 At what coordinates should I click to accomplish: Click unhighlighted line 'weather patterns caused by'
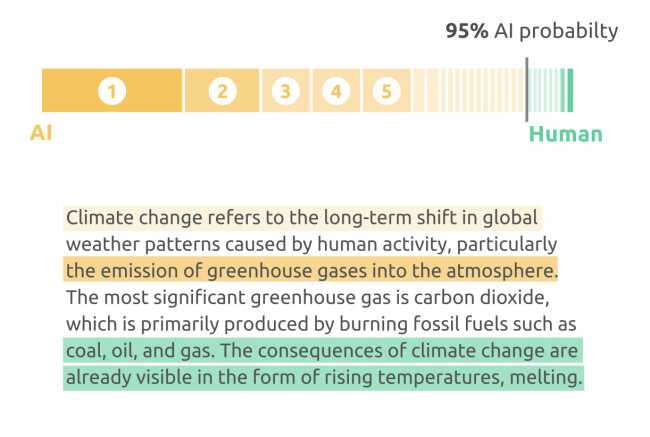point(311,244)
